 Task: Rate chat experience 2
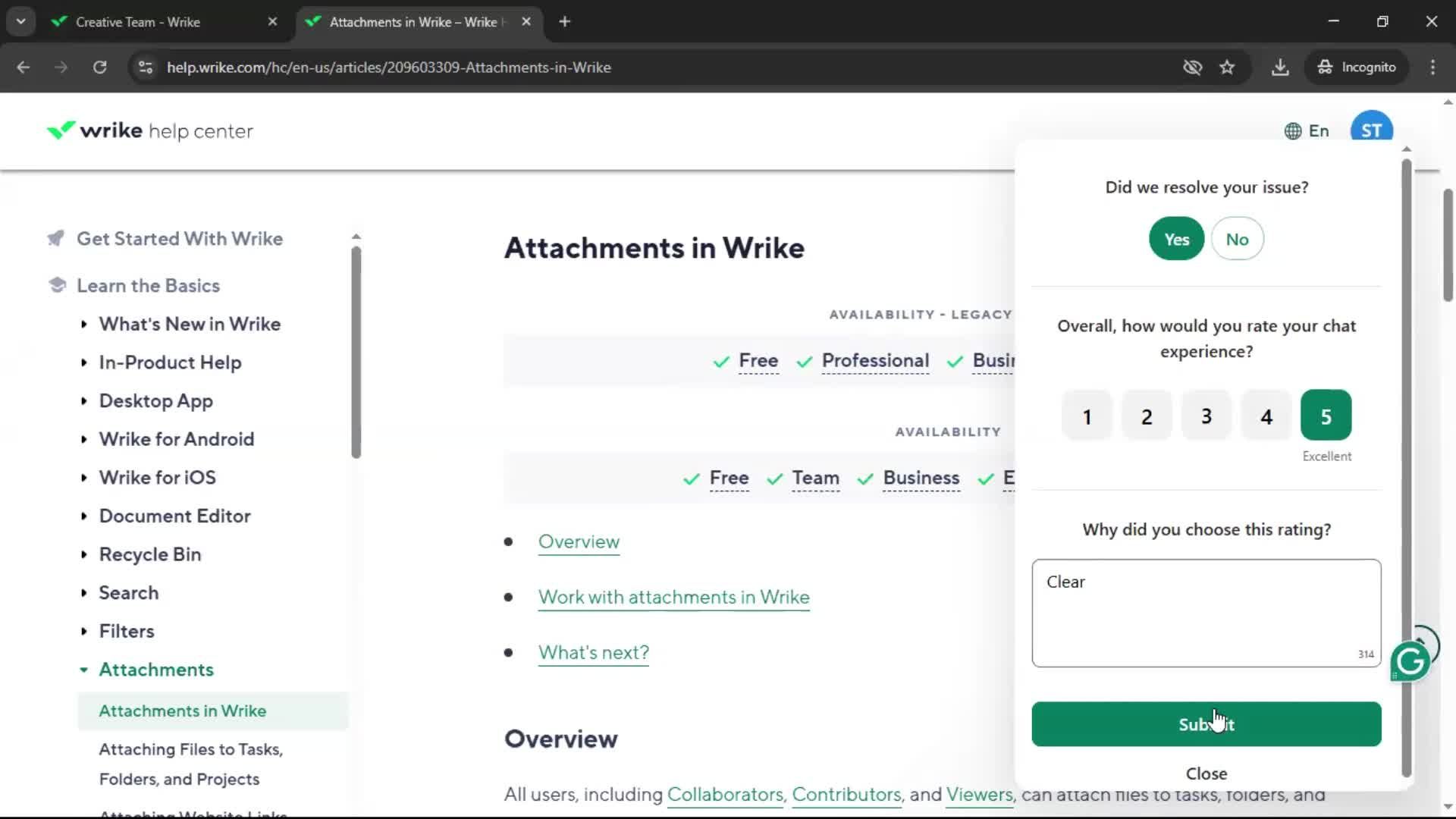pyautogui.click(x=1147, y=416)
